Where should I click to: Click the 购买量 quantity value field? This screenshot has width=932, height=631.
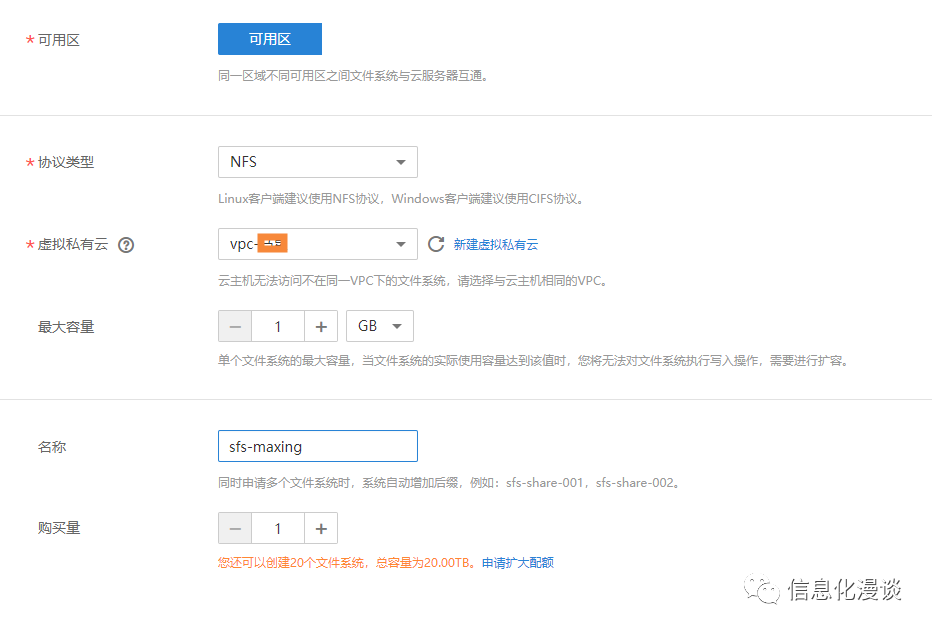pos(278,528)
